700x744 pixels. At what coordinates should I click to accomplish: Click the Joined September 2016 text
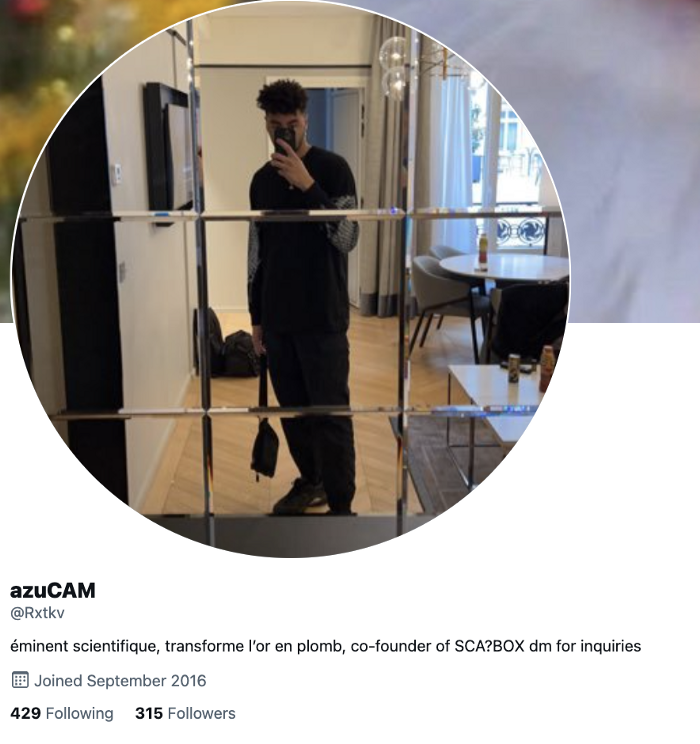[x=120, y=680]
